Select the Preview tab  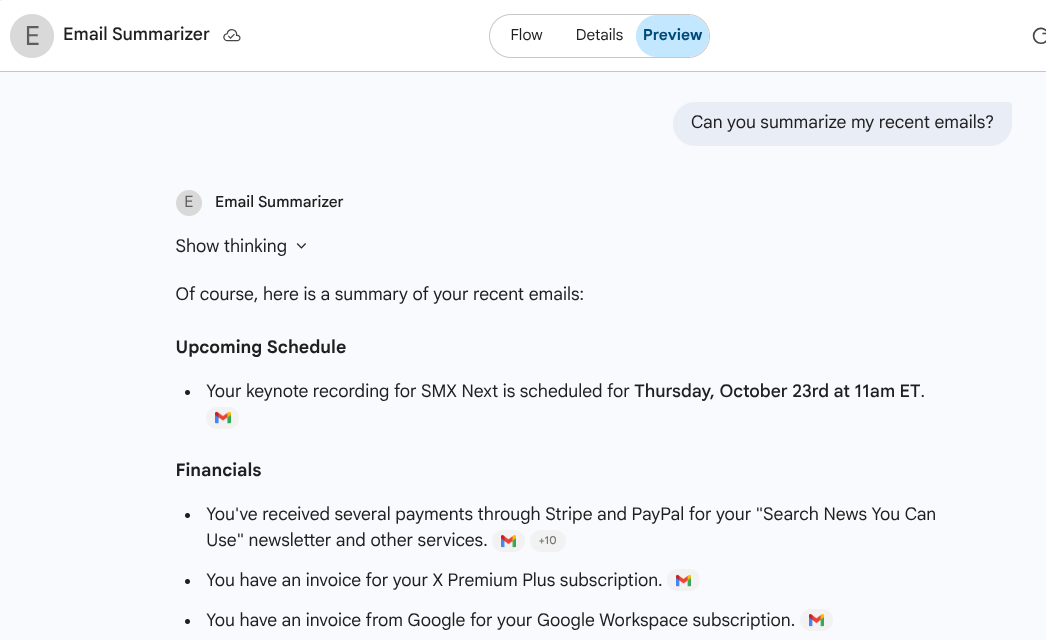(x=672, y=35)
